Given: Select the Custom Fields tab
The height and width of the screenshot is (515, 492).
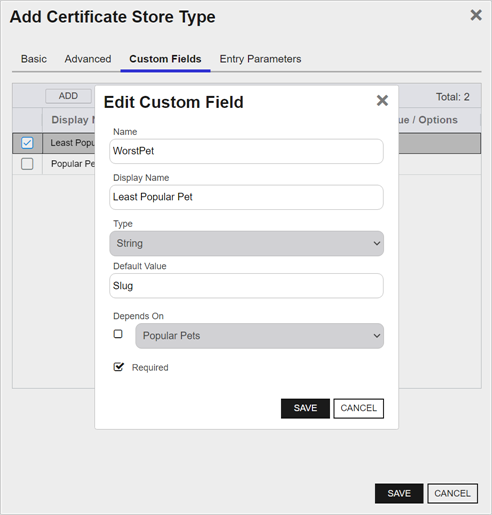Looking at the screenshot, I should pos(165,59).
